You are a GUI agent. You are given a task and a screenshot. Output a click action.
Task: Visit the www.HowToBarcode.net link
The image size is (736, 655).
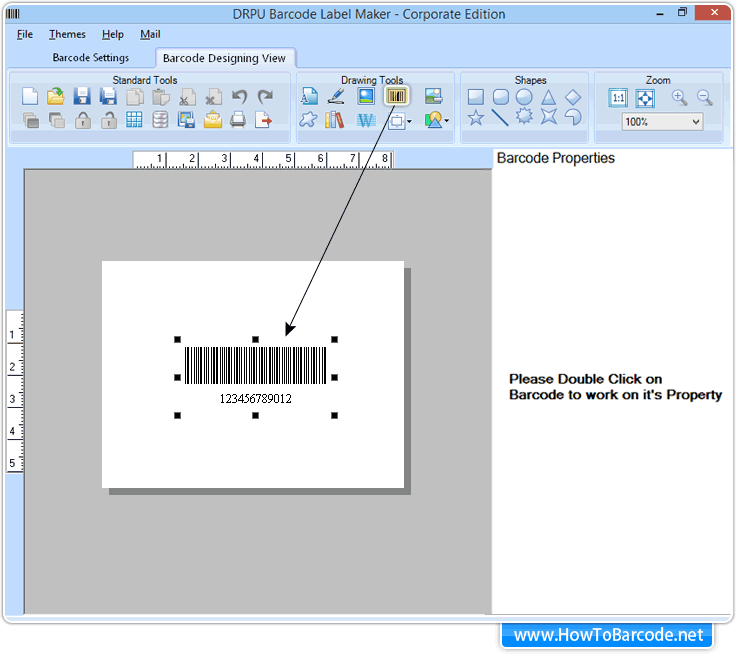[x=608, y=635]
